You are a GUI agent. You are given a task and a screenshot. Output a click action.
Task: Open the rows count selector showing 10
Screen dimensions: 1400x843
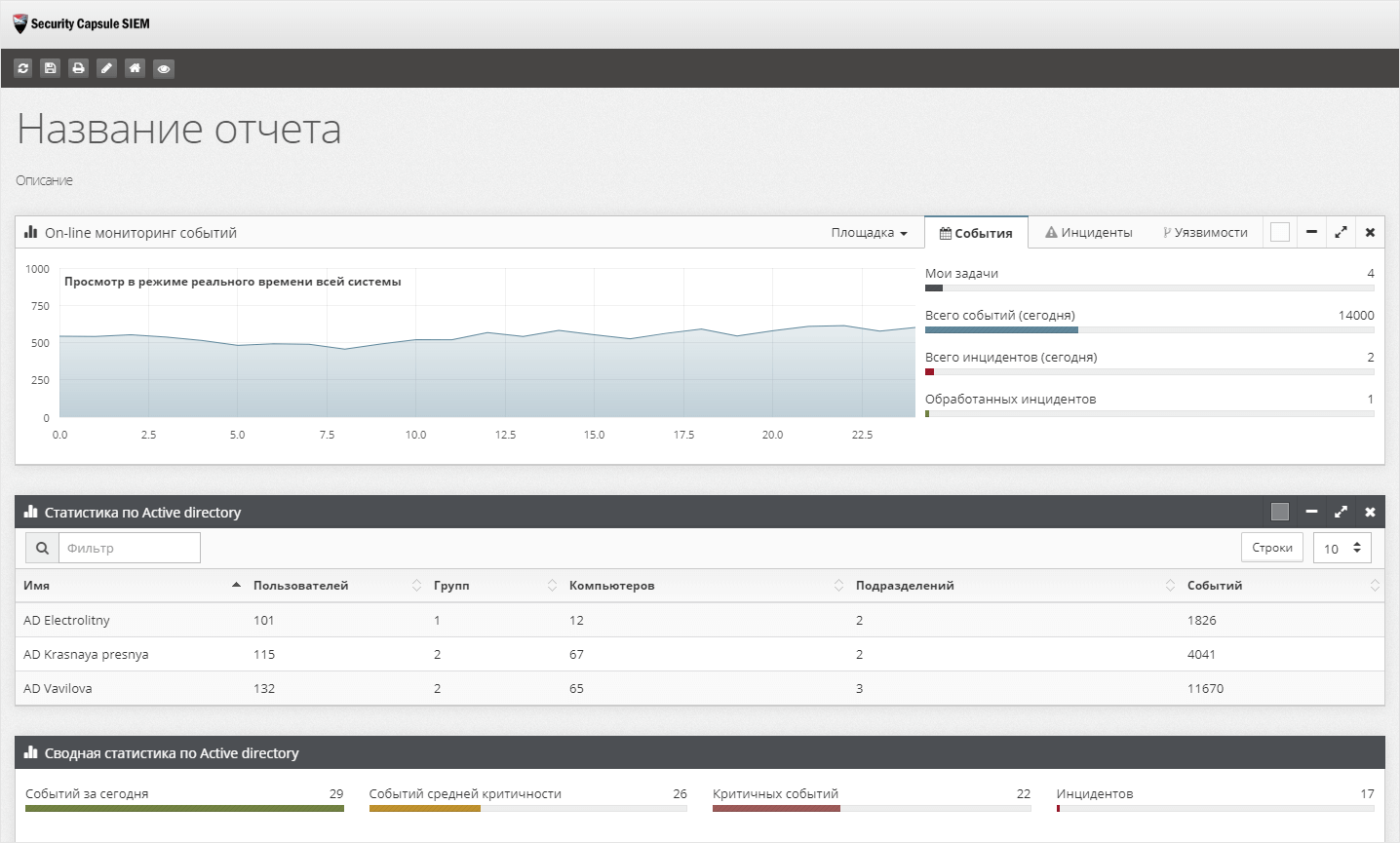coord(1342,548)
